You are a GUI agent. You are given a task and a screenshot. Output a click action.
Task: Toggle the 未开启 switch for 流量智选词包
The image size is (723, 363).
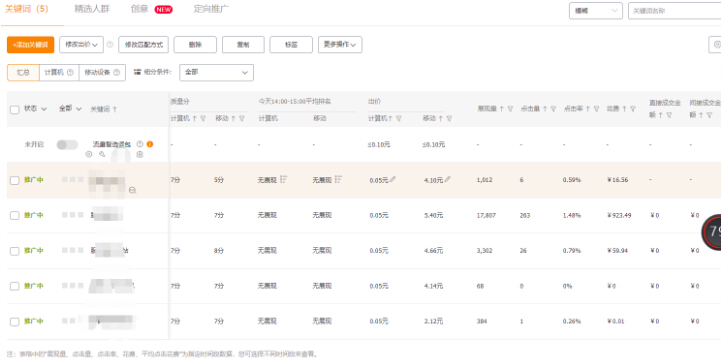(67, 145)
